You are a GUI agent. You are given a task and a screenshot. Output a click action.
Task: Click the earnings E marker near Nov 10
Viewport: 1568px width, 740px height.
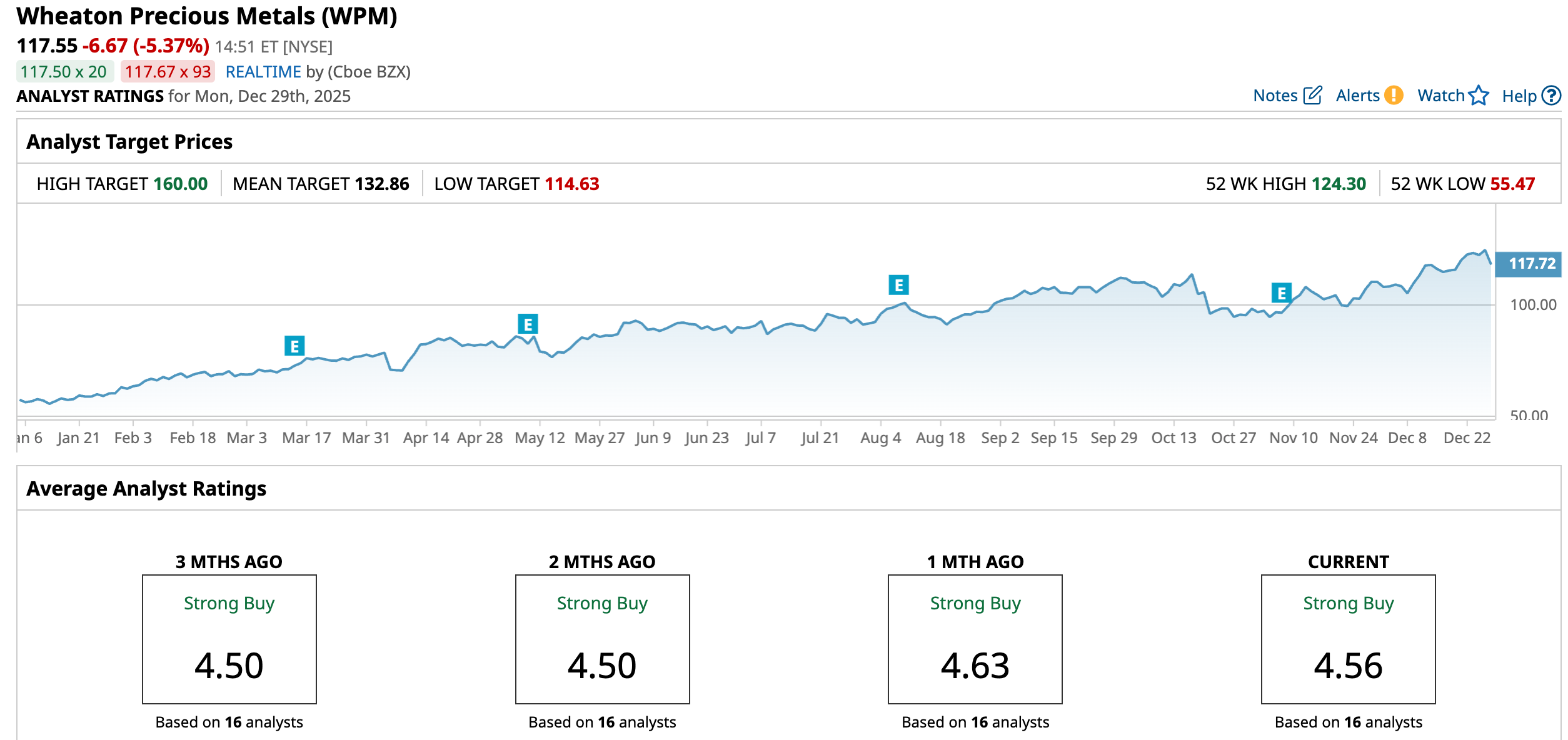tap(1281, 292)
